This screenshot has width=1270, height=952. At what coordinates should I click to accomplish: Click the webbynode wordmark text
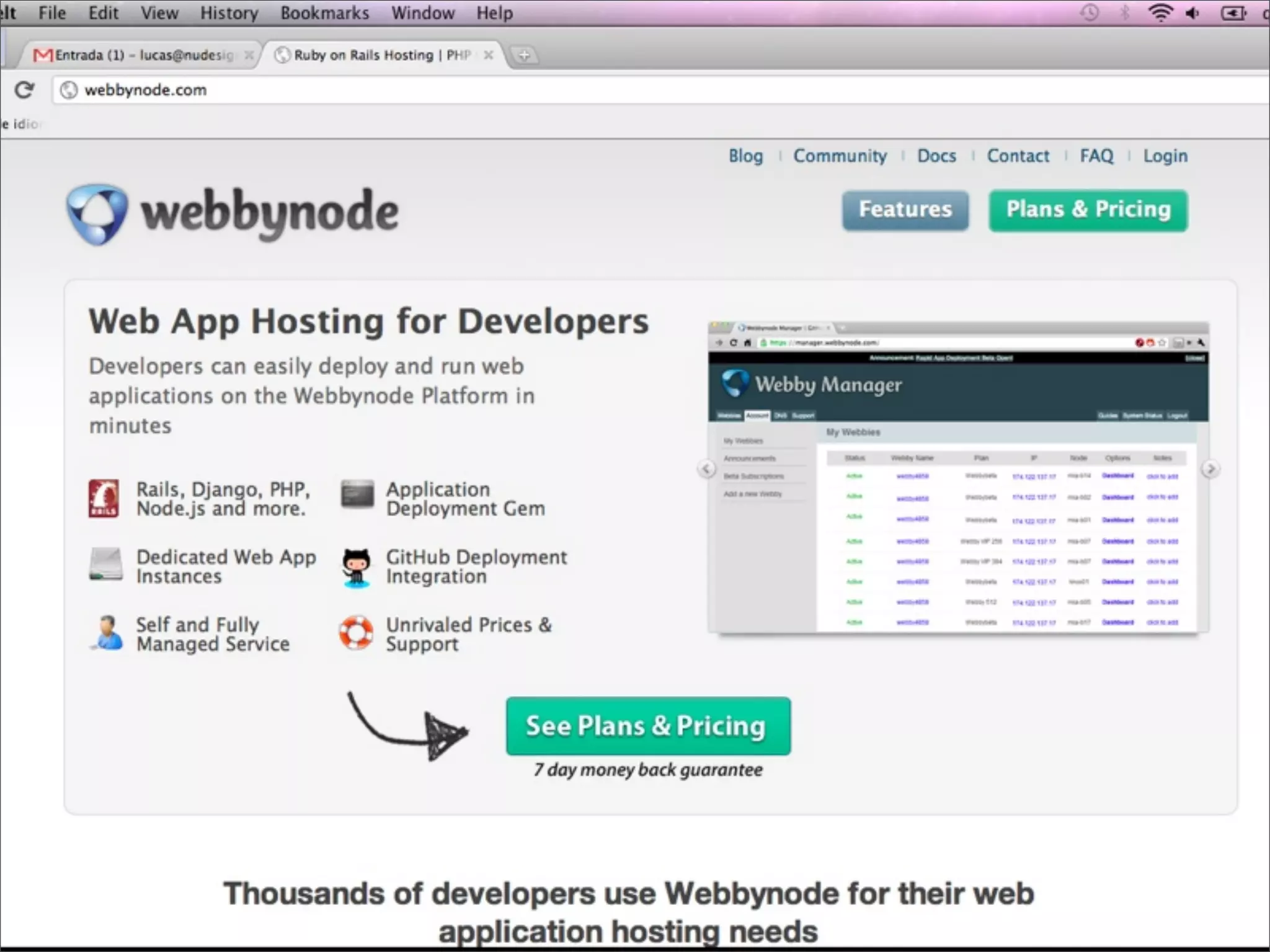[269, 214]
